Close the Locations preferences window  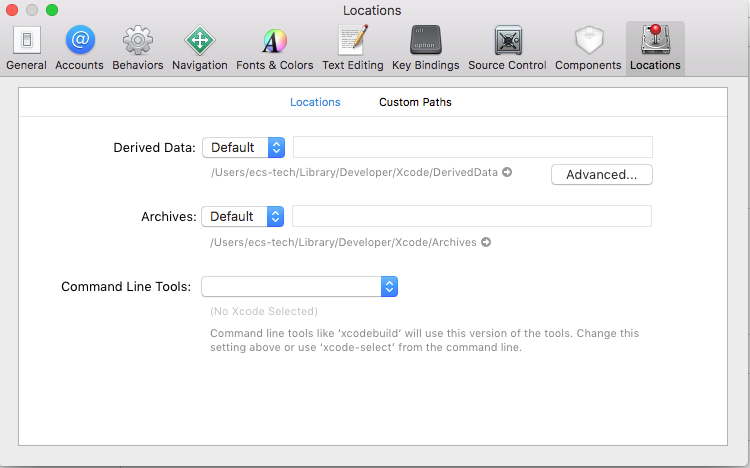click(12, 10)
